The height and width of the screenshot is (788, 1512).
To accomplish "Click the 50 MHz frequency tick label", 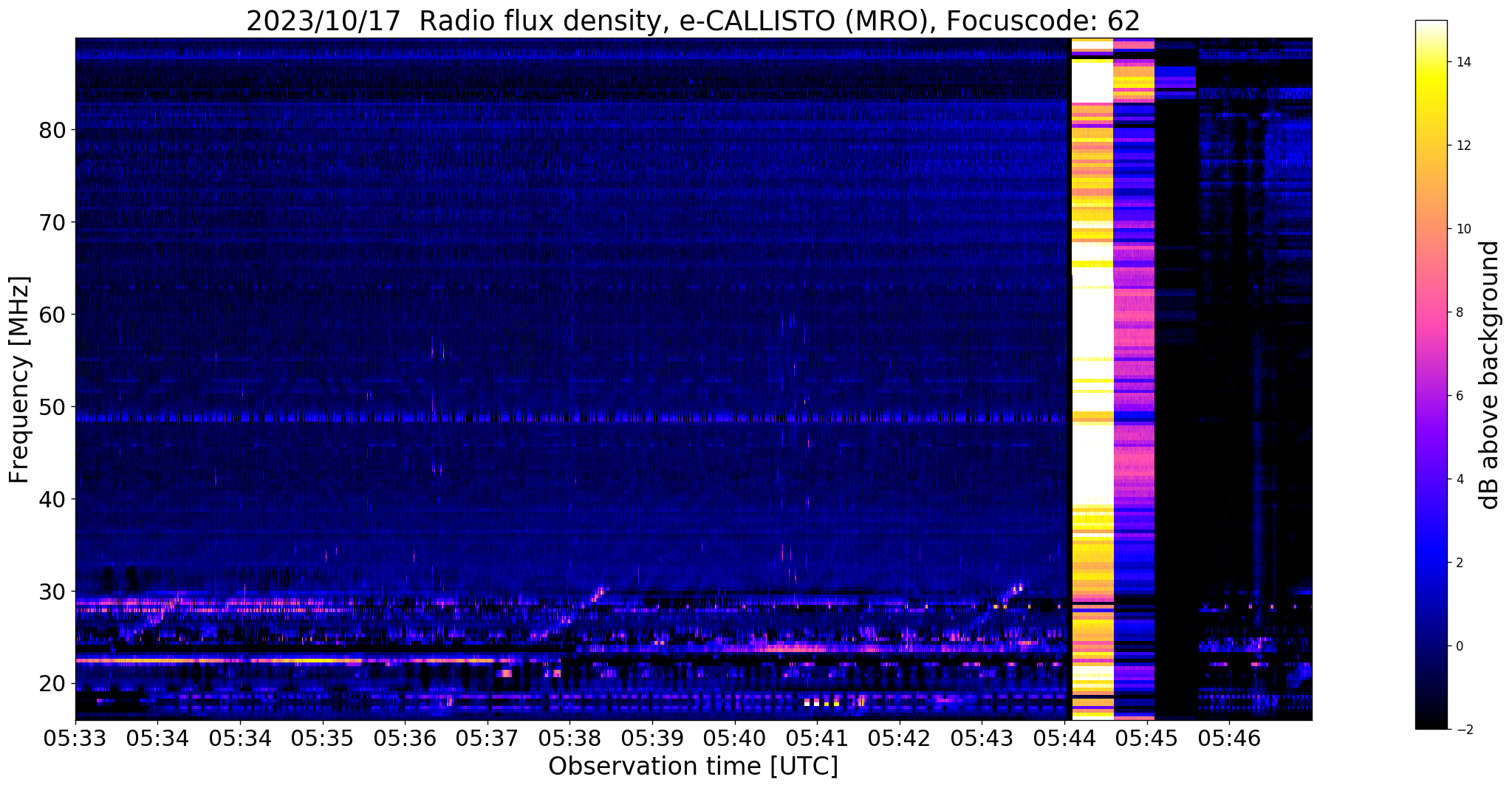I will [x=52, y=407].
